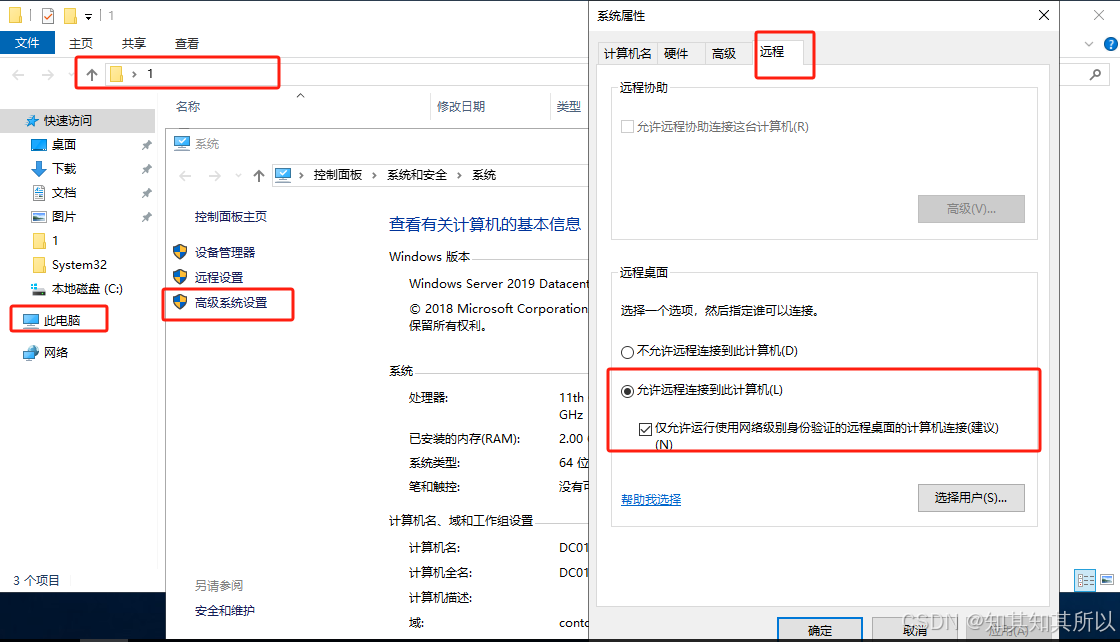Viewport: 1120px width, 642px height.
Task: Open folder 1 in the navigation pane
Action: click(x=55, y=241)
